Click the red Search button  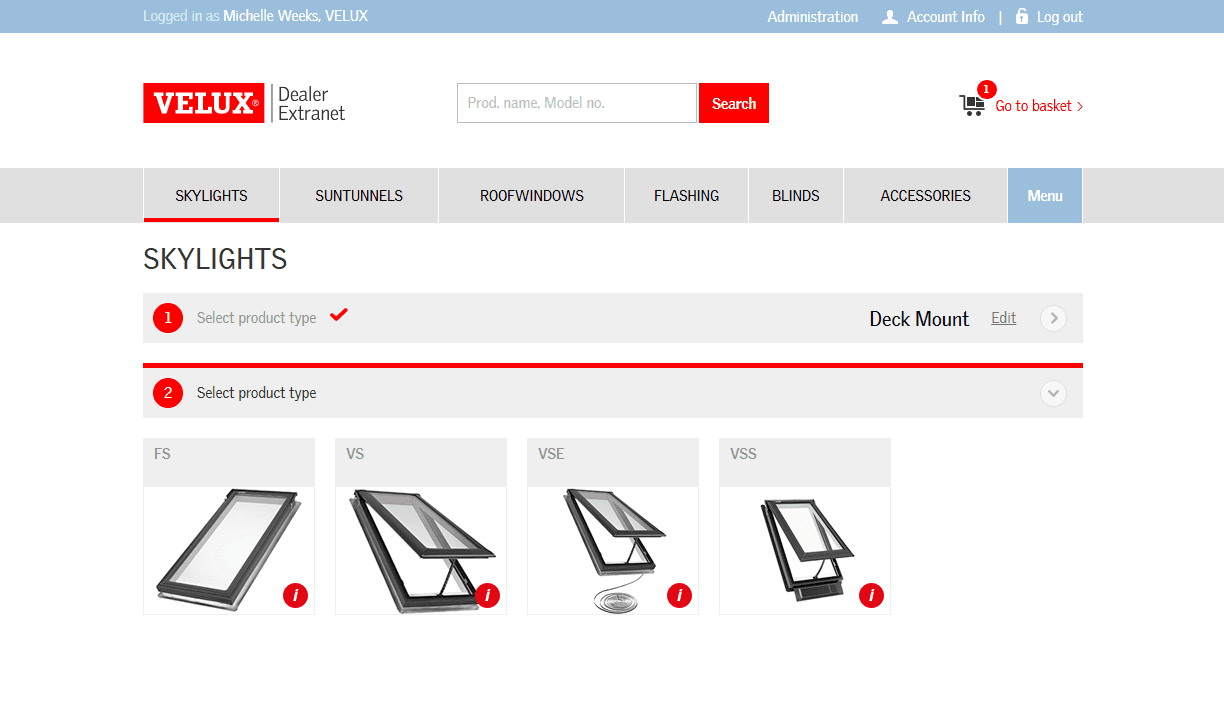click(x=734, y=103)
